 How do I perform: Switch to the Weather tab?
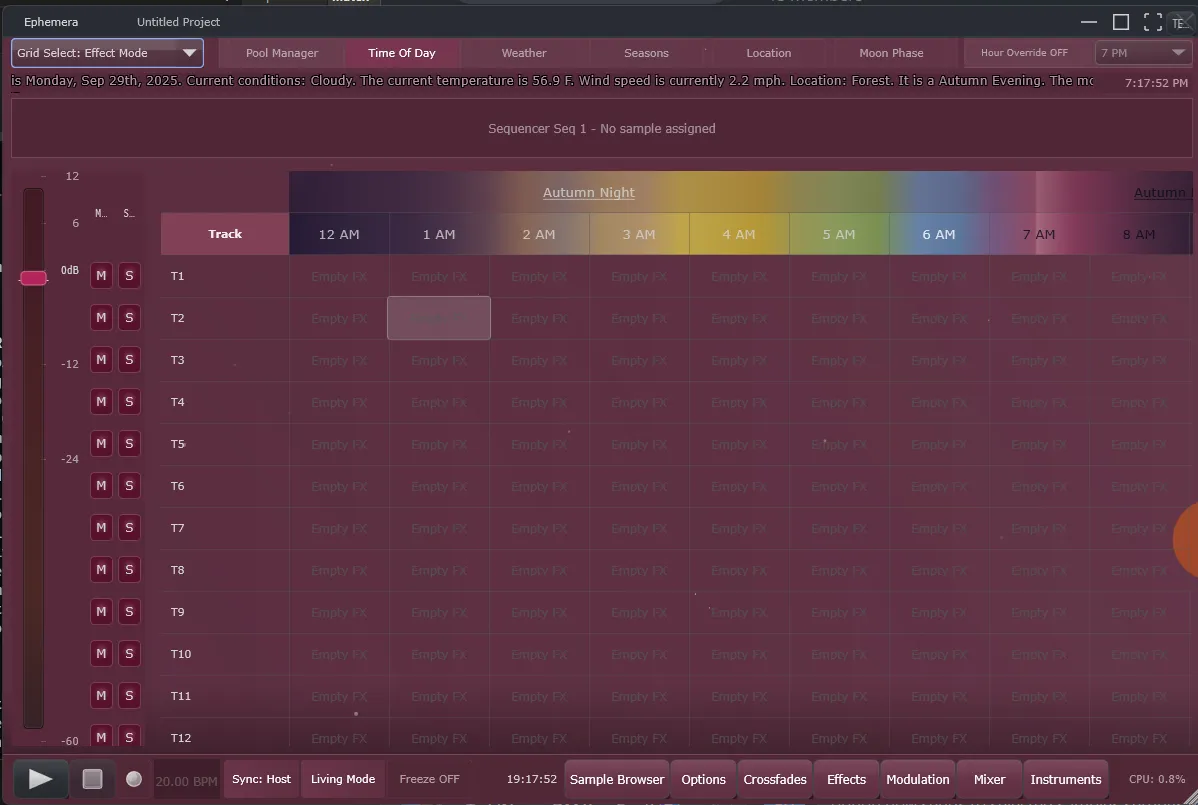[x=524, y=53]
